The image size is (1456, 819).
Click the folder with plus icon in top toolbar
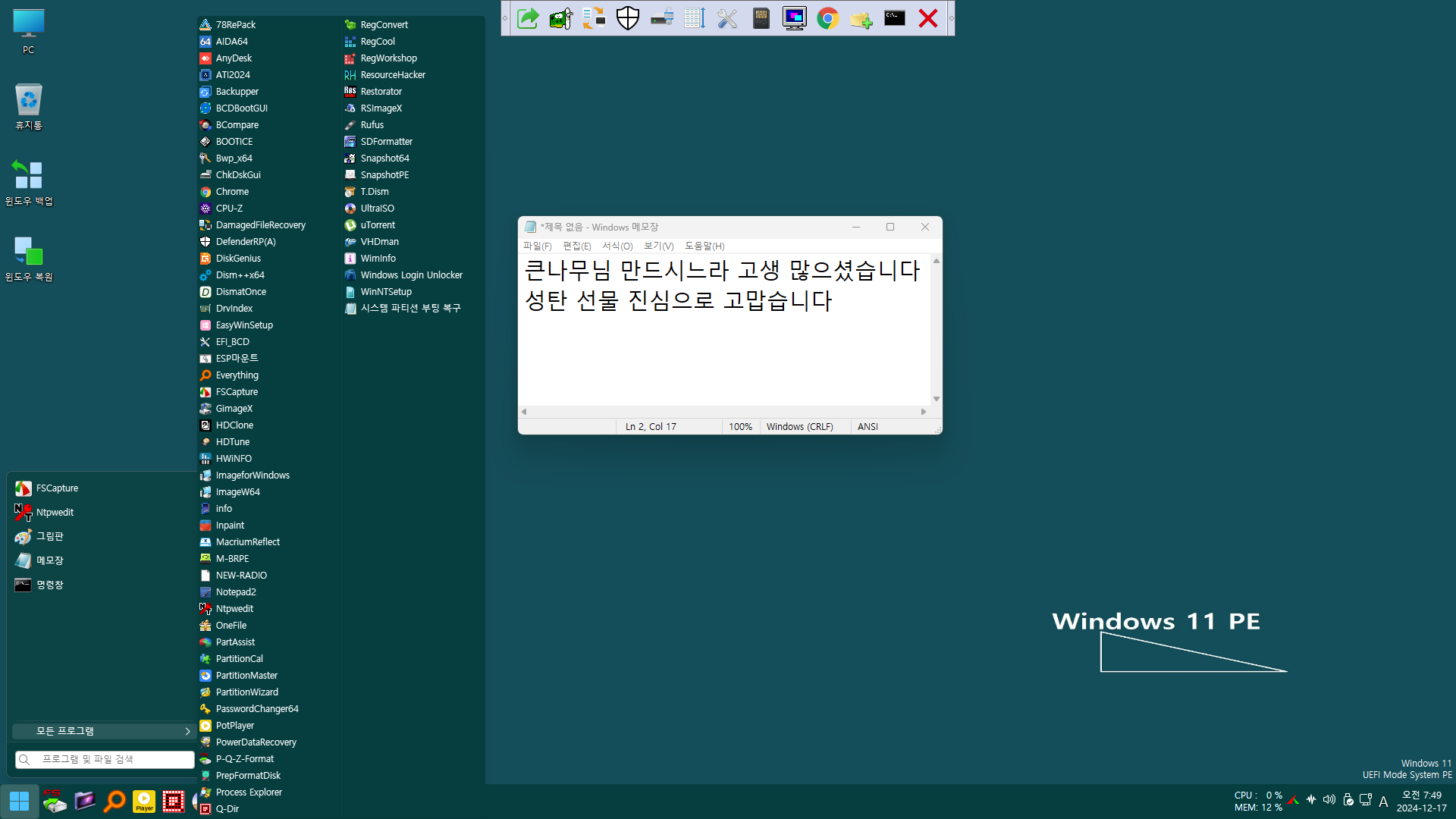[x=861, y=18]
